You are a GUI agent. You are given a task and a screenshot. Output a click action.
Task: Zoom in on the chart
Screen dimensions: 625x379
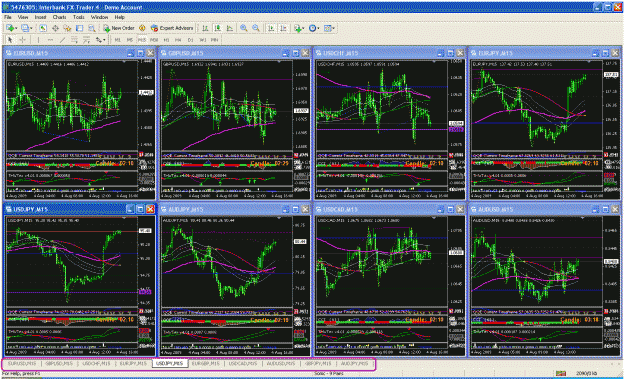(244, 28)
